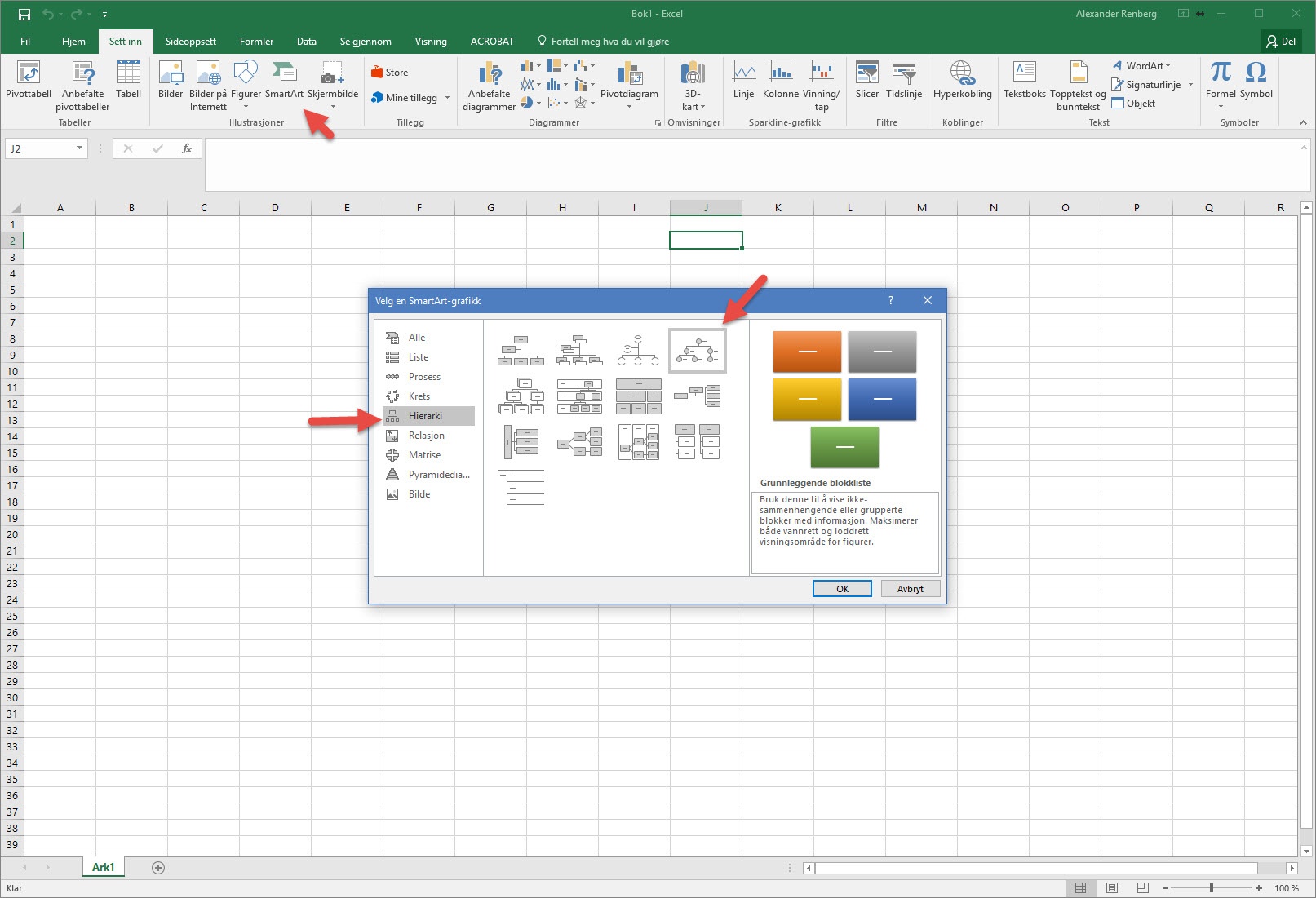The image size is (1316, 898).
Task: Select the Relasjon category
Action: tap(428, 436)
